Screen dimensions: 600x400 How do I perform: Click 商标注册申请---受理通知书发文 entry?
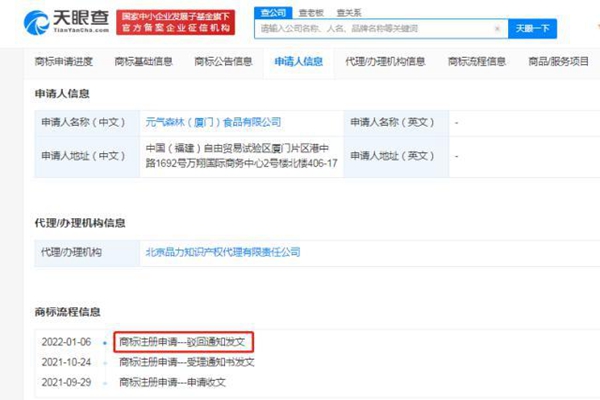(x=187, y=362)
